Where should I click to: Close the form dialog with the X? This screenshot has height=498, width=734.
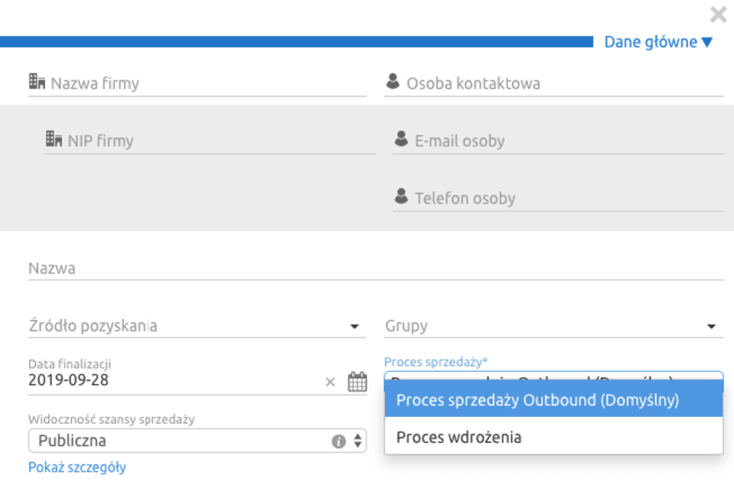(718, 15)
